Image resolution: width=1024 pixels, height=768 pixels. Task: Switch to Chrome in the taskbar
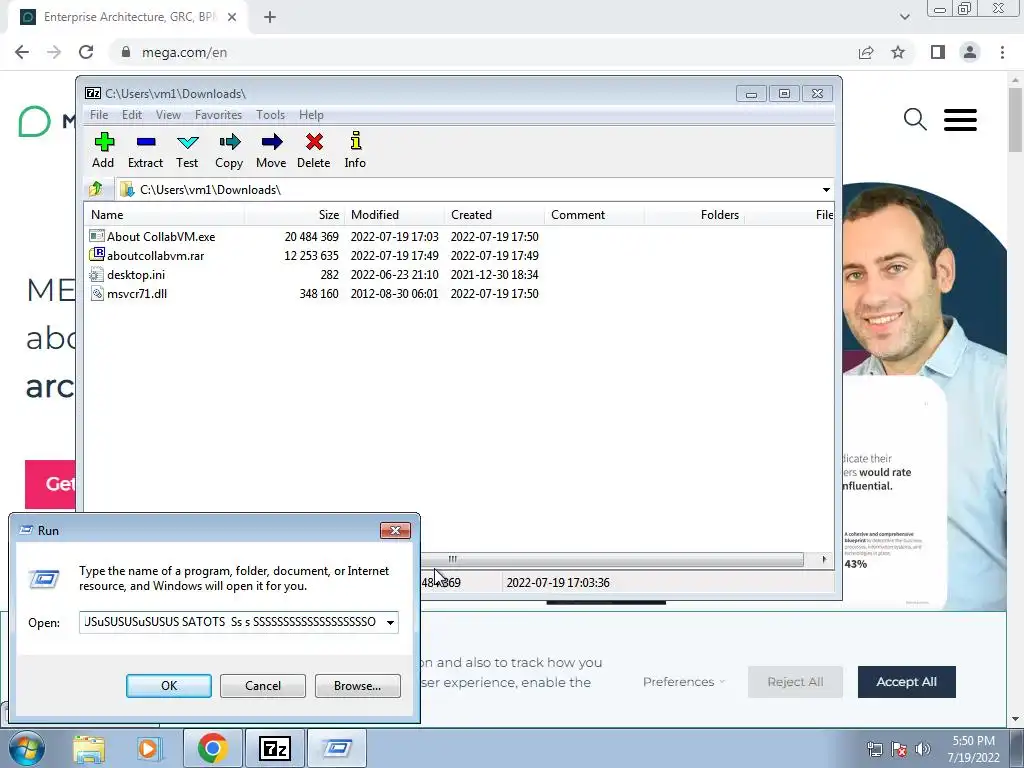[212, 748]
